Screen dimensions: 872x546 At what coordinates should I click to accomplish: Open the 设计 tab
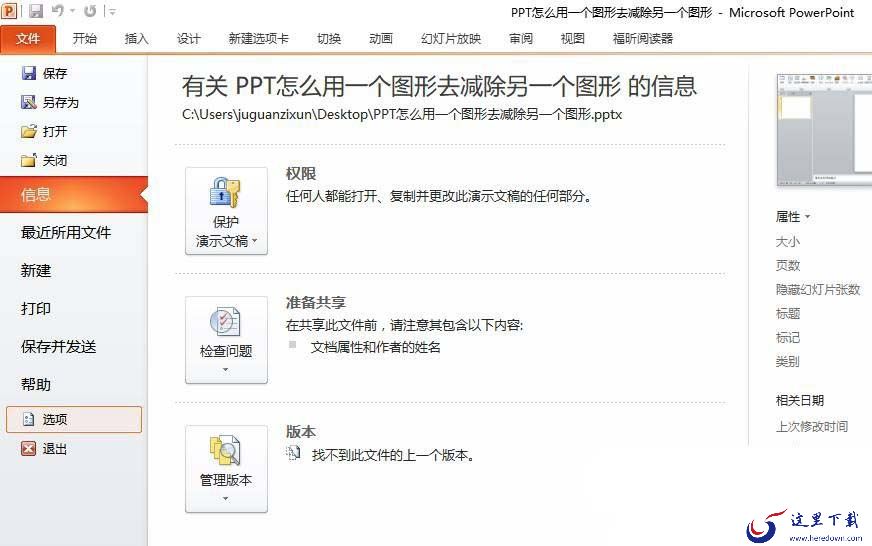(x=189, y=38)
